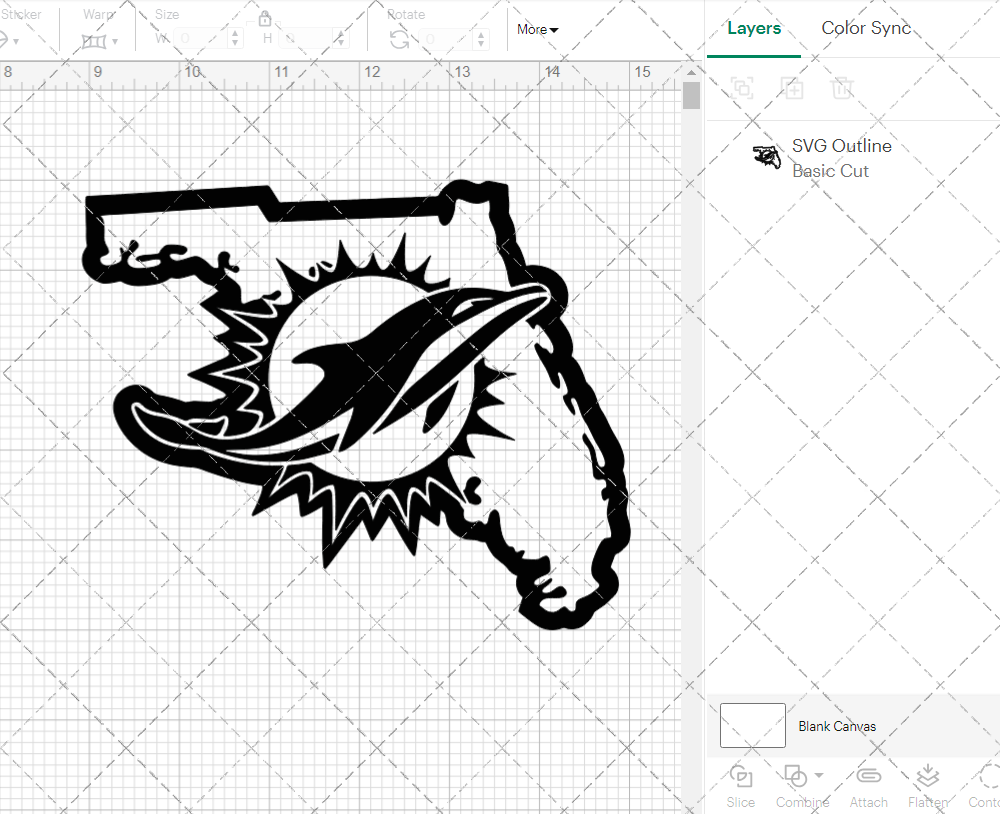
Task: Toggle the size aspect ratio lock
Action: click(265, 20)
